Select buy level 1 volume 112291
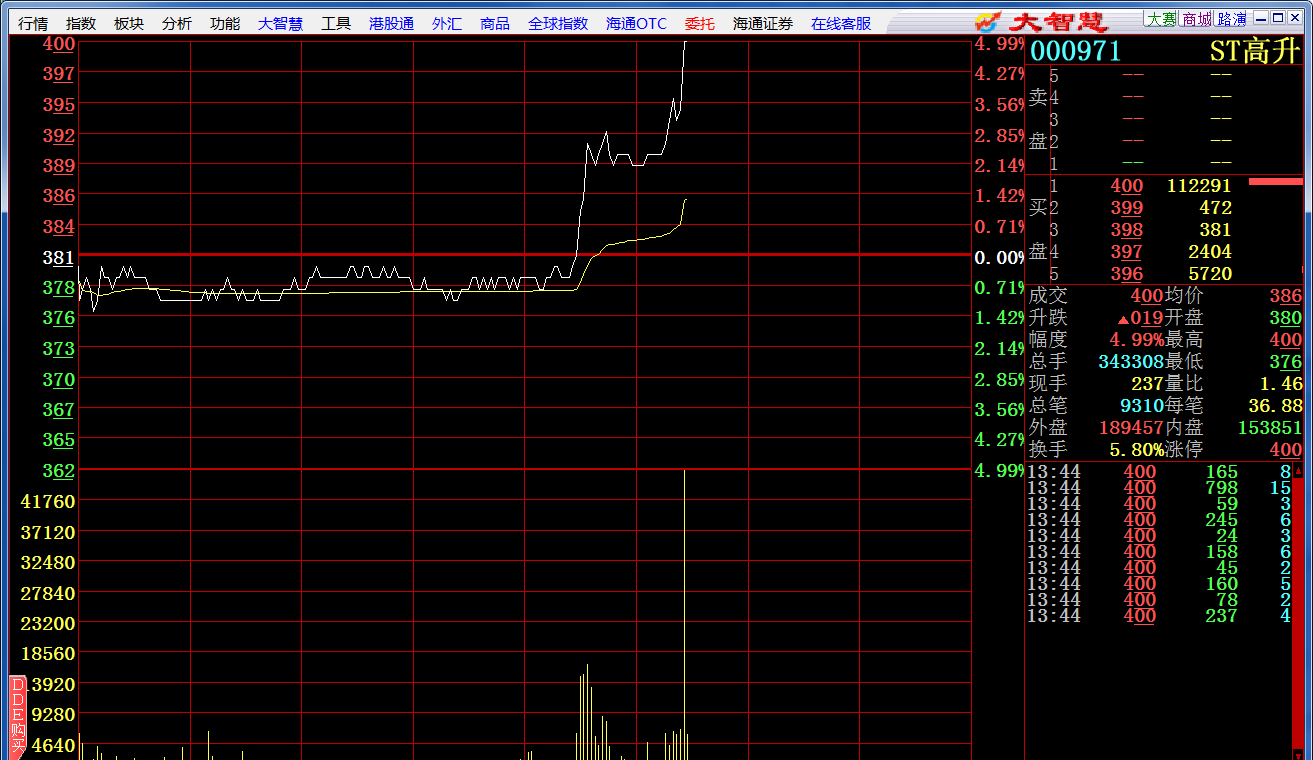The image size is (1313, 760). click(x=1199, y=186)
